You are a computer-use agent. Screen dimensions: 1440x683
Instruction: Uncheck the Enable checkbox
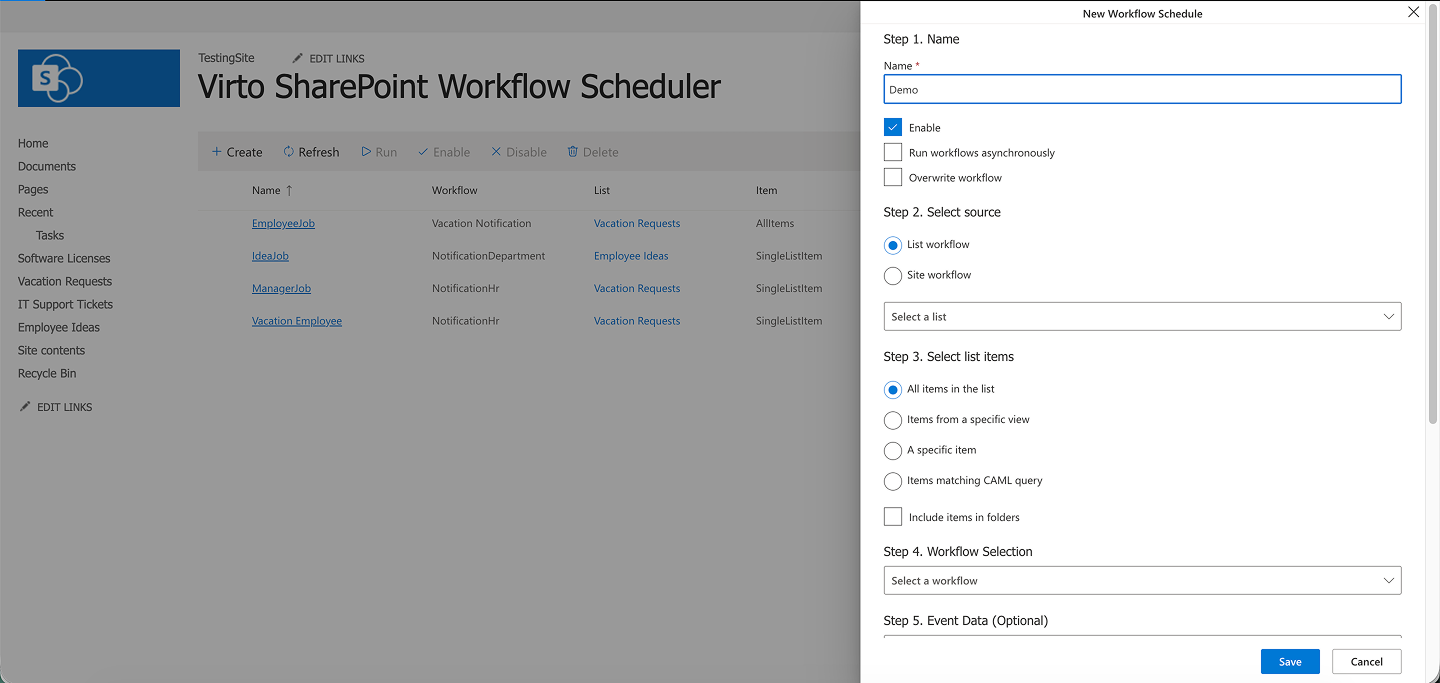[x=893, y=128]
